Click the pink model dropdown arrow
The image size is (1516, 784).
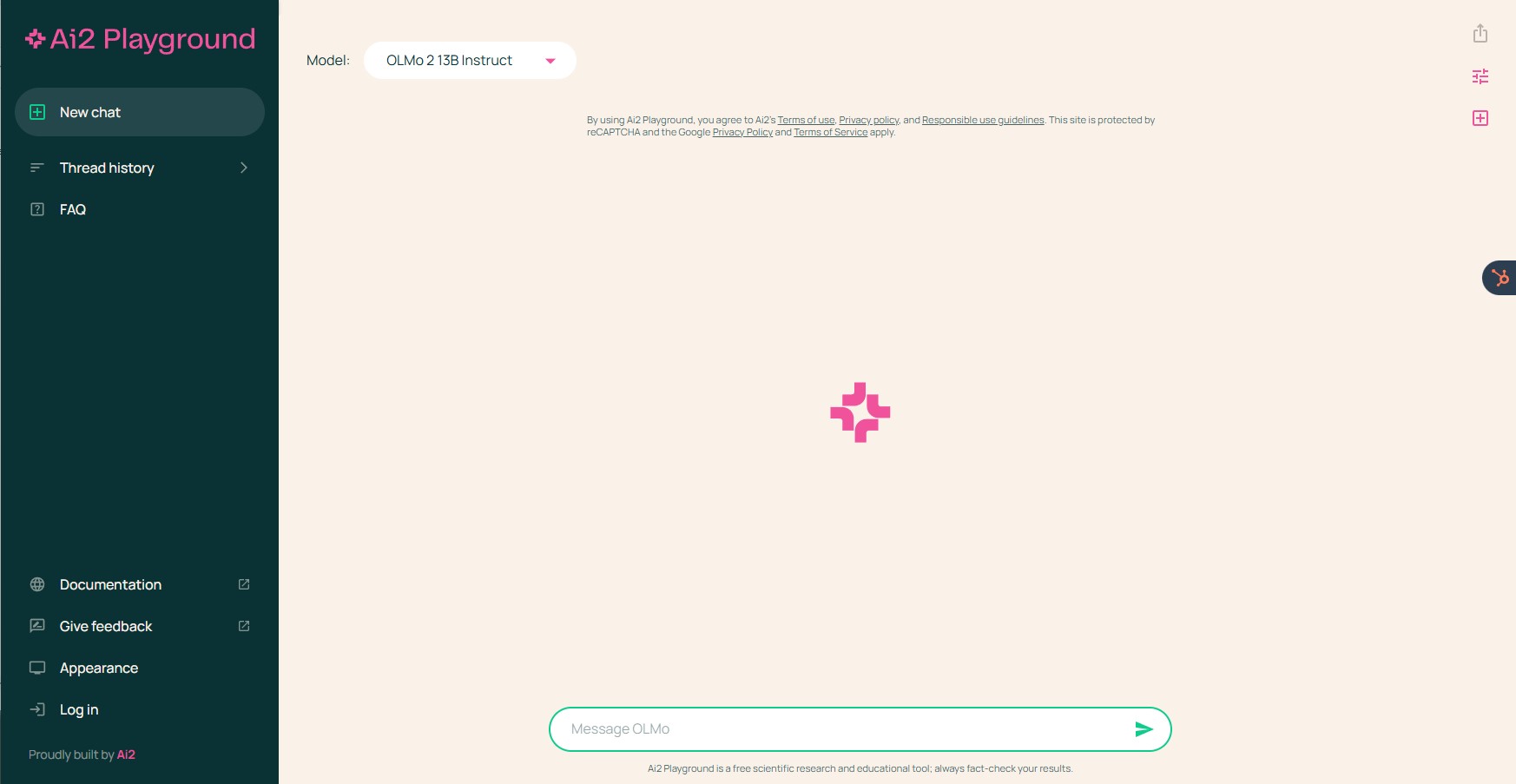click(x=550, y=61)
